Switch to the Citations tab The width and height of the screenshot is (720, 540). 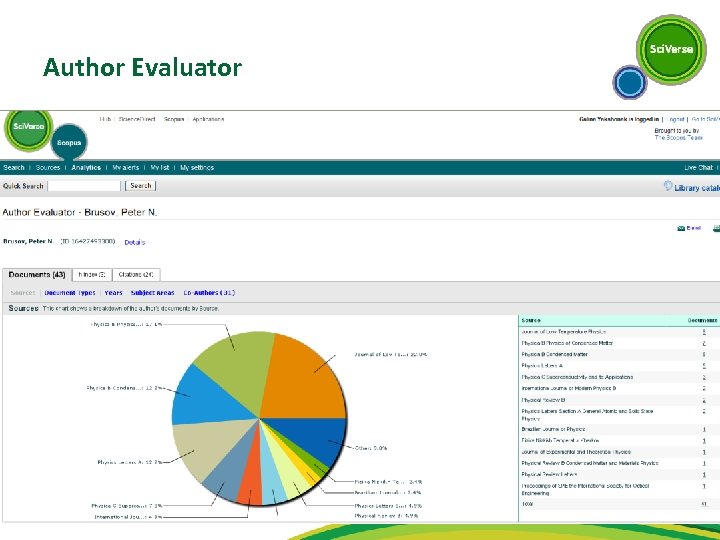coord(136,275)
